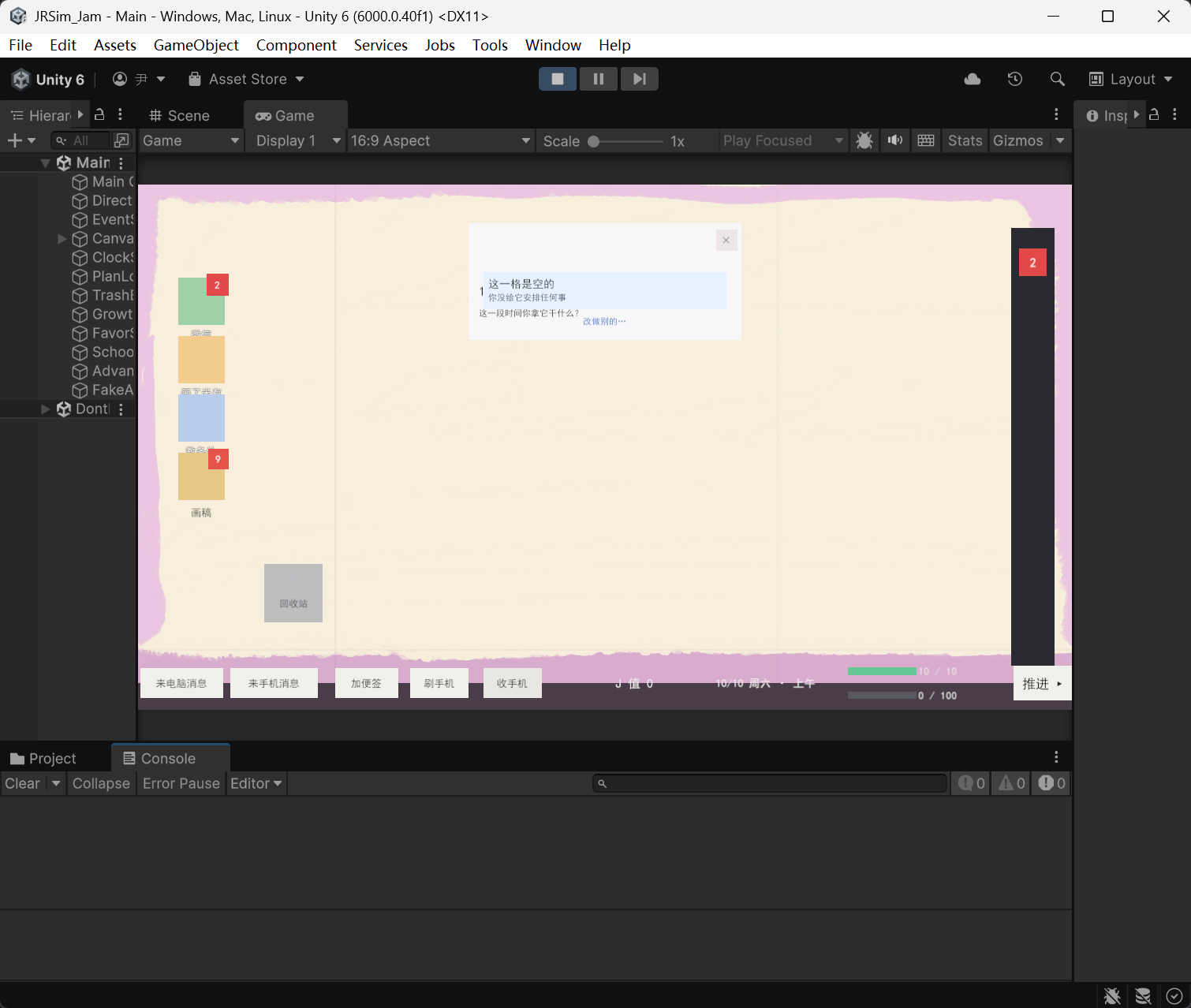Open the 16:9 Aspect dropdown
This screenshot has width=1191, height=1008.
tap(441, 140)
